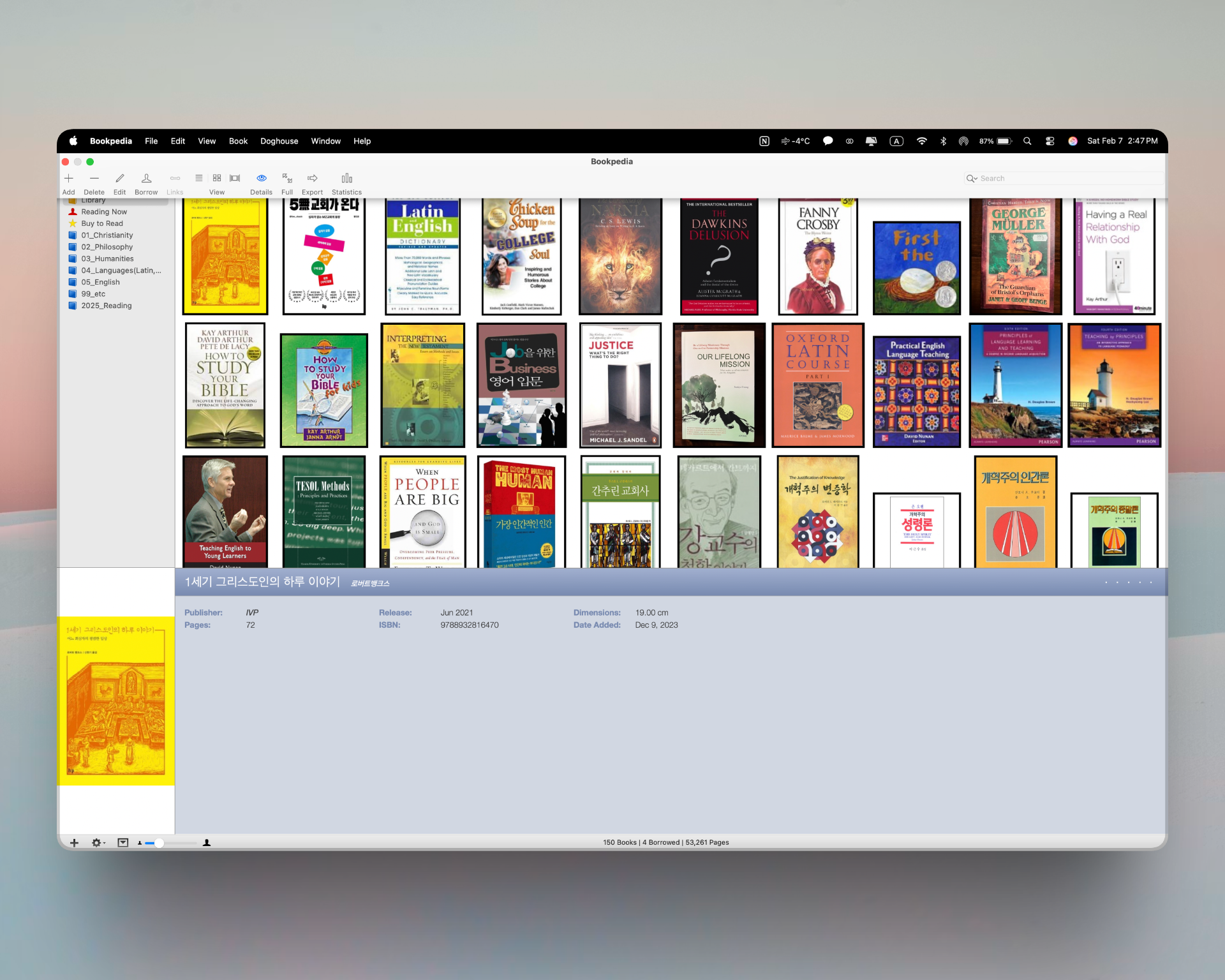1225x980 pixels.
Task: Collapse the info pane with the arrow-box button
Action: [x=123, y=843]
